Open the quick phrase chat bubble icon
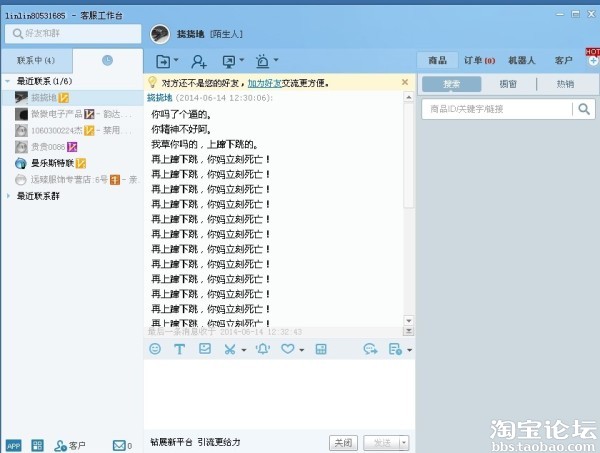This screenshot has width=600, height=453. pyautogui.click(x=370, y=349)
